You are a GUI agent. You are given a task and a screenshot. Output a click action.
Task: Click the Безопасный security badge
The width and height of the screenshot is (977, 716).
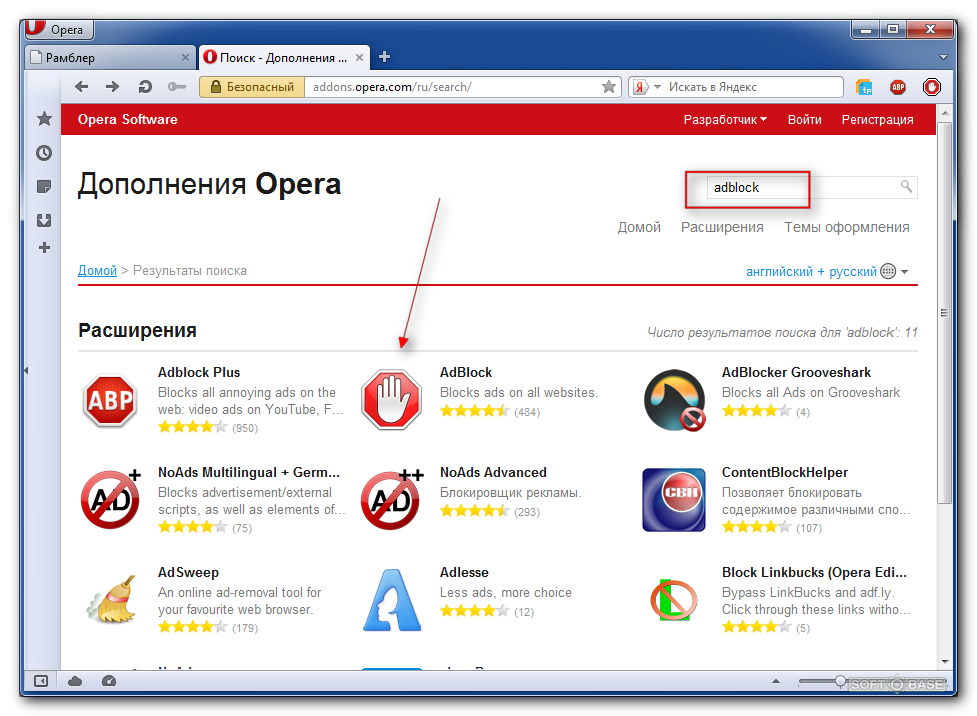coord(252,87)
